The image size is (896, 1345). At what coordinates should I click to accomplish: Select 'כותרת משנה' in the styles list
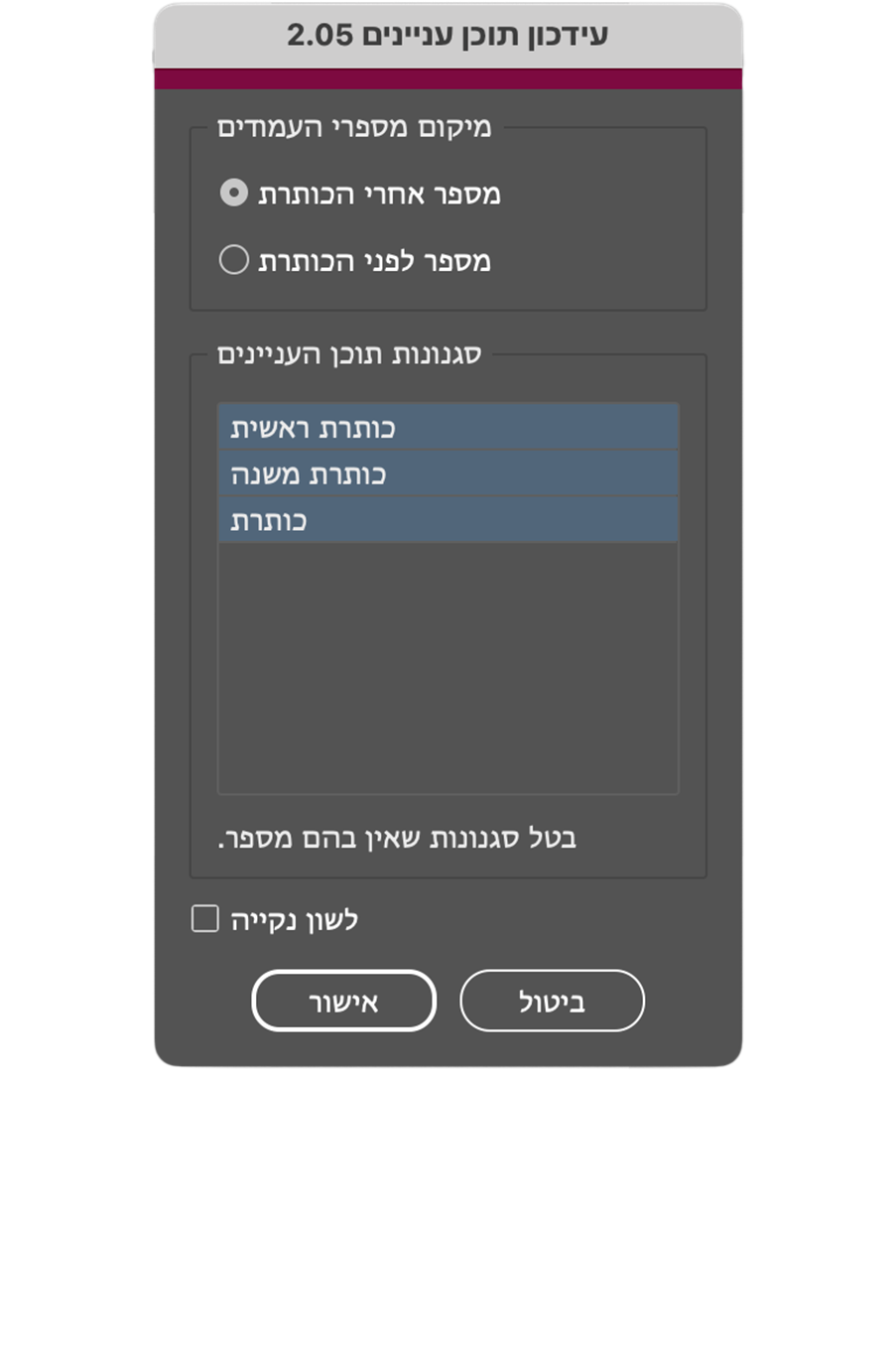(448, 474)
